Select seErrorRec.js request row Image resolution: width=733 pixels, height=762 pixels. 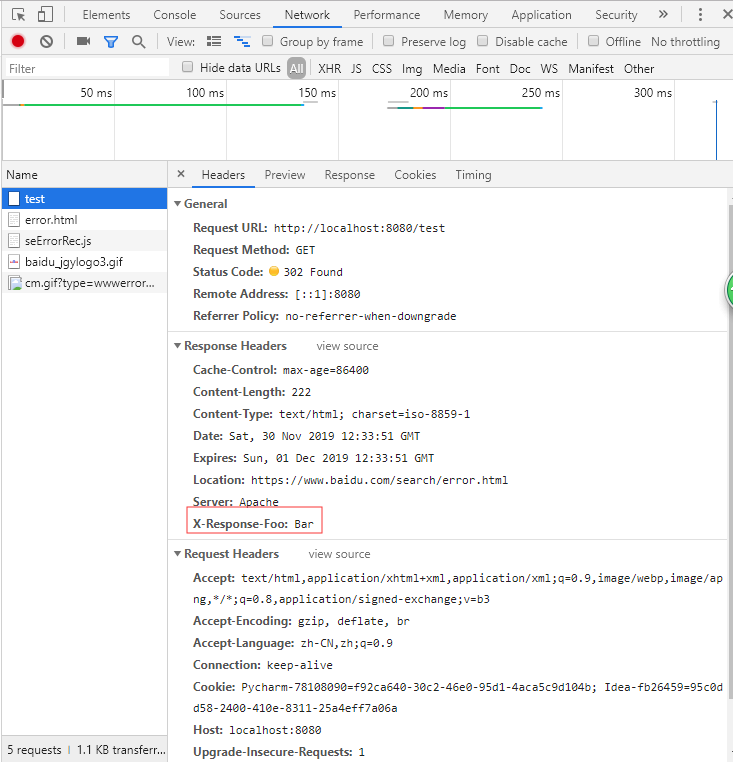(x=85, y=241)
